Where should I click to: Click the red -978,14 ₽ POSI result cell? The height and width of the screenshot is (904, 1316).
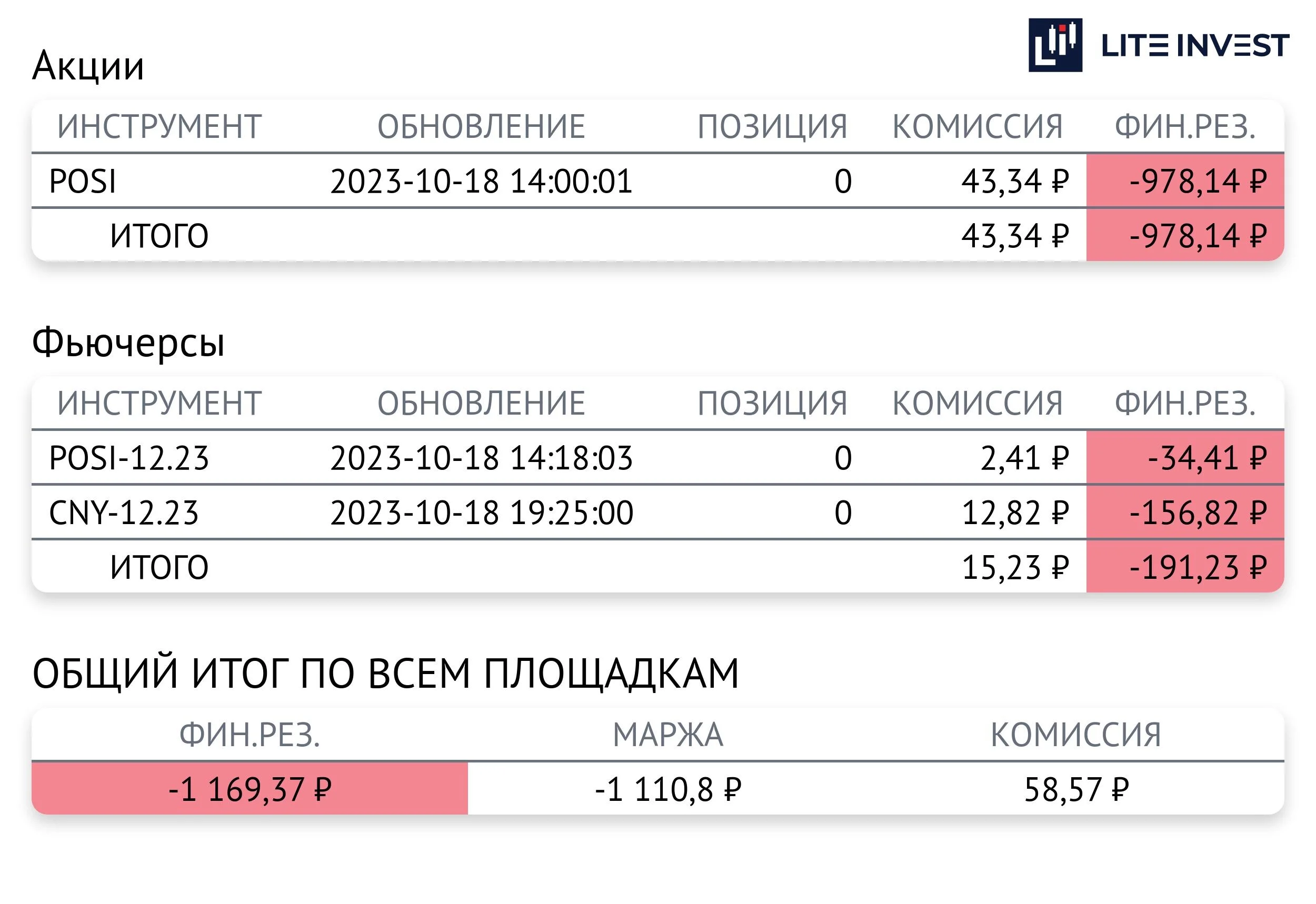coord(1185,181)
